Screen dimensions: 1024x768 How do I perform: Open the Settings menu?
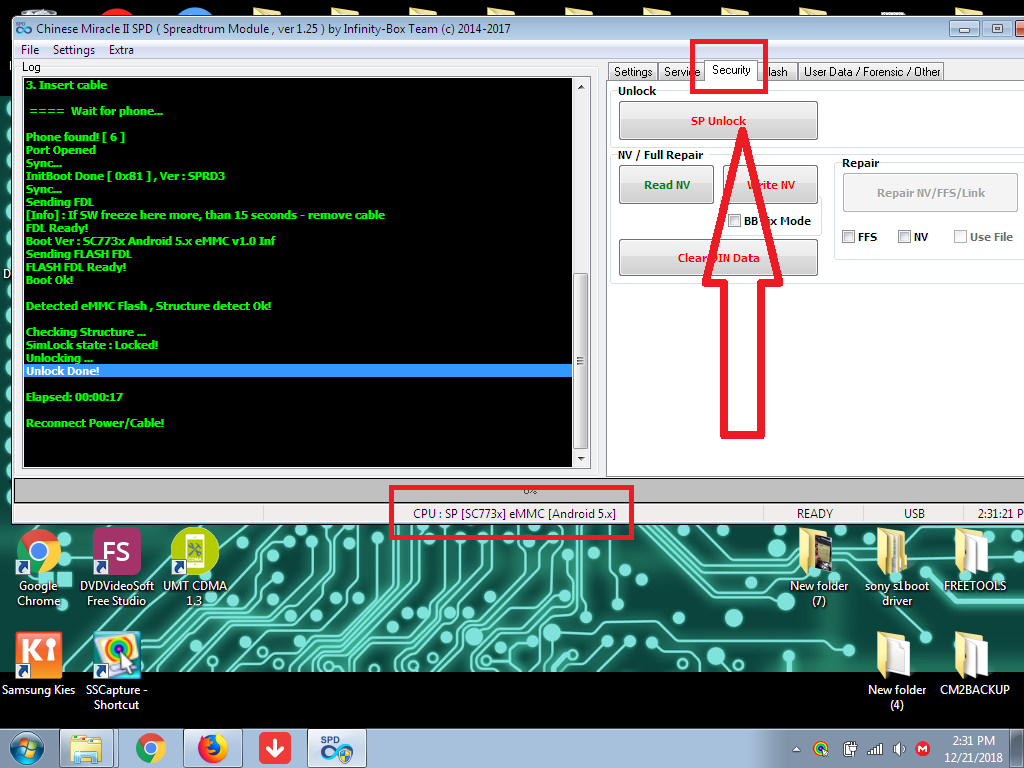tap(74, 50)
